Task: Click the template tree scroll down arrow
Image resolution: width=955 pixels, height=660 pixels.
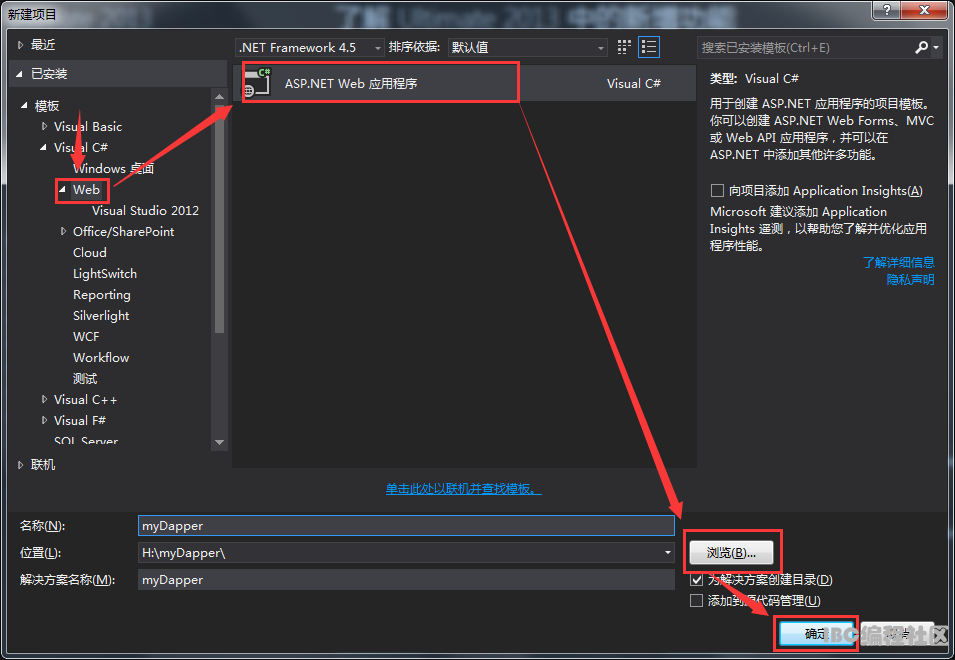Action: pyautogui.click(x=219, y=442)
